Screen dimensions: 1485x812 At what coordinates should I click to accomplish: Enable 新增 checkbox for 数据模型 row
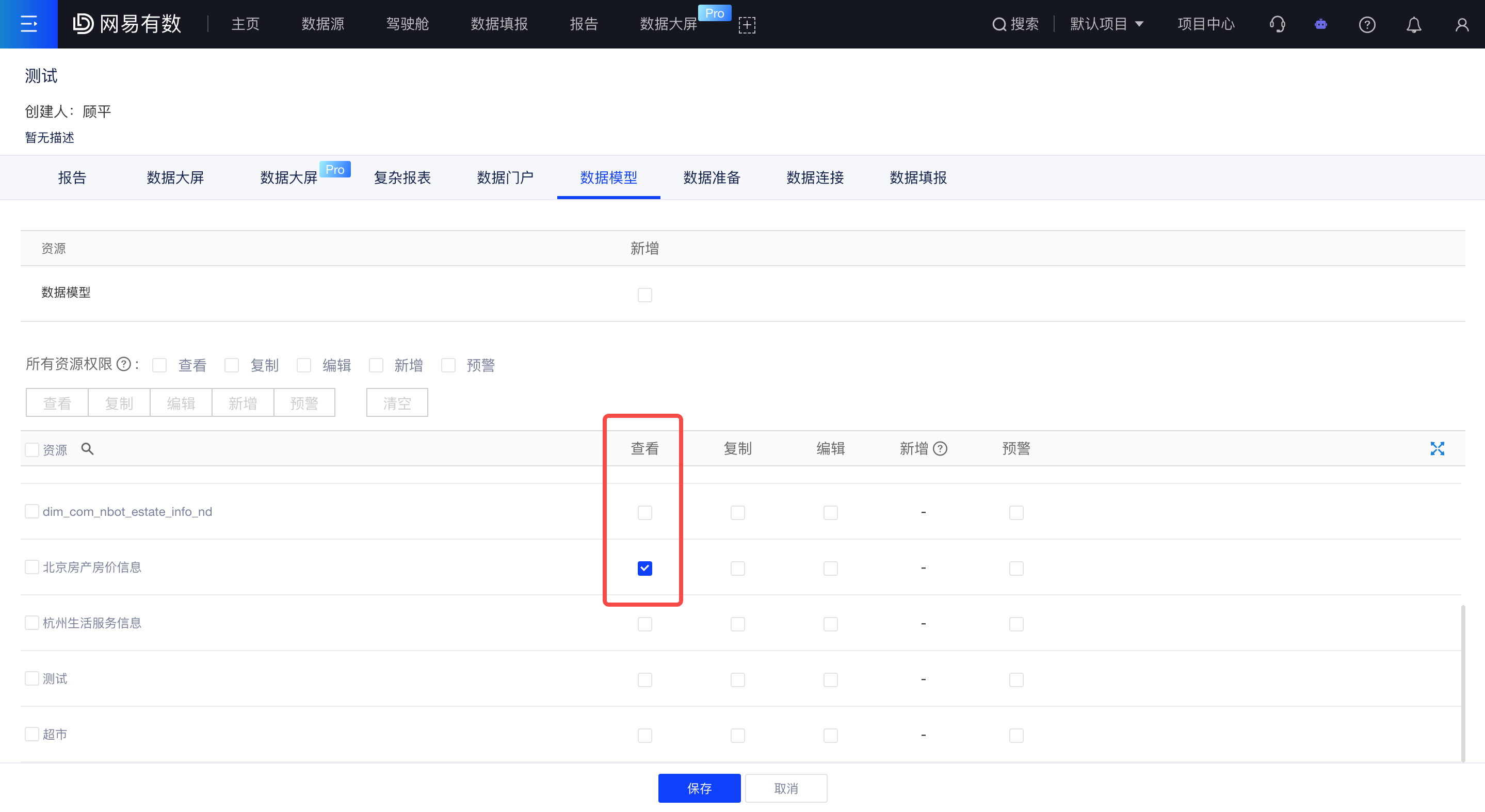(x=644, y=295)
